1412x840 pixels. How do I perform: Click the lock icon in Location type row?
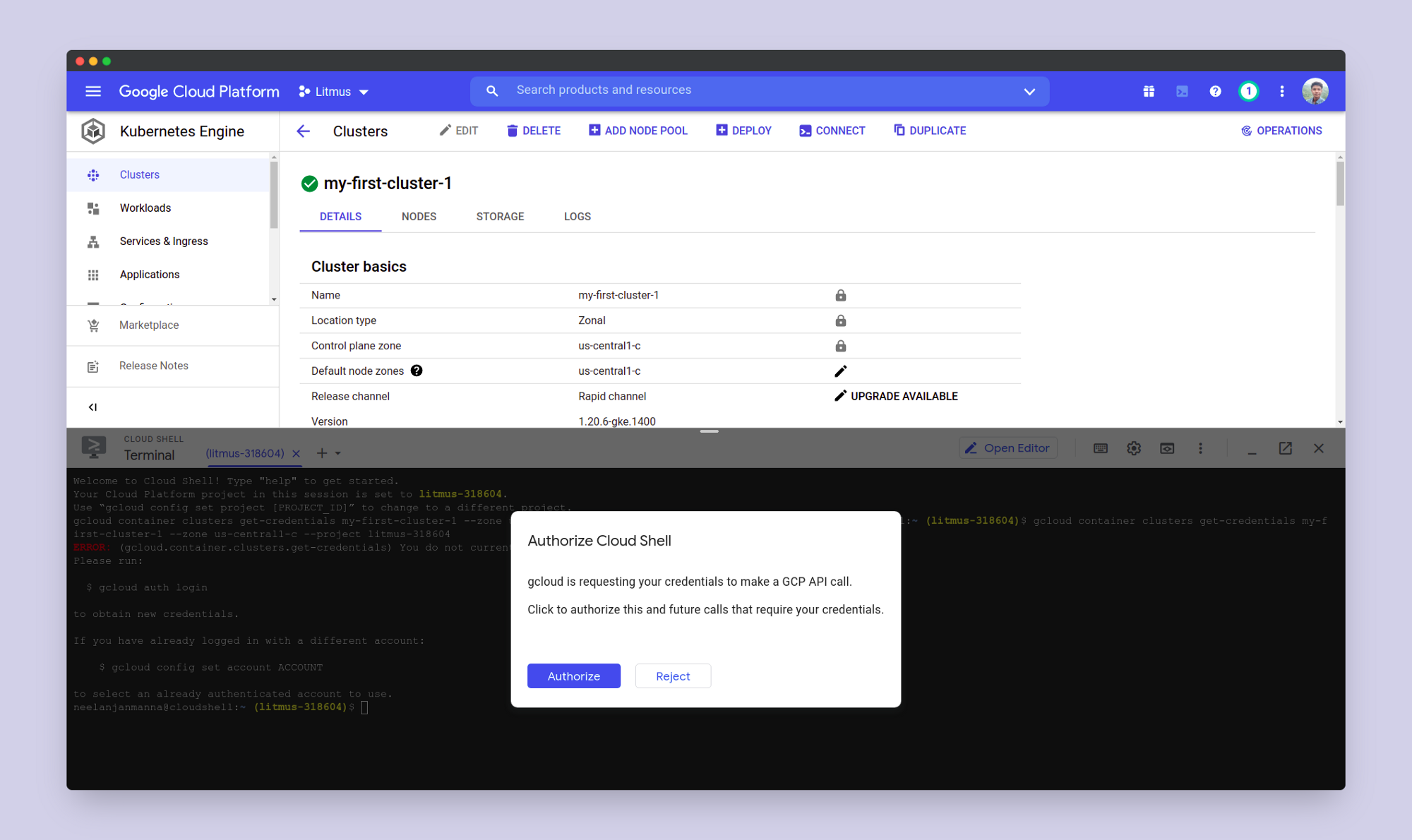coord(840,320)
